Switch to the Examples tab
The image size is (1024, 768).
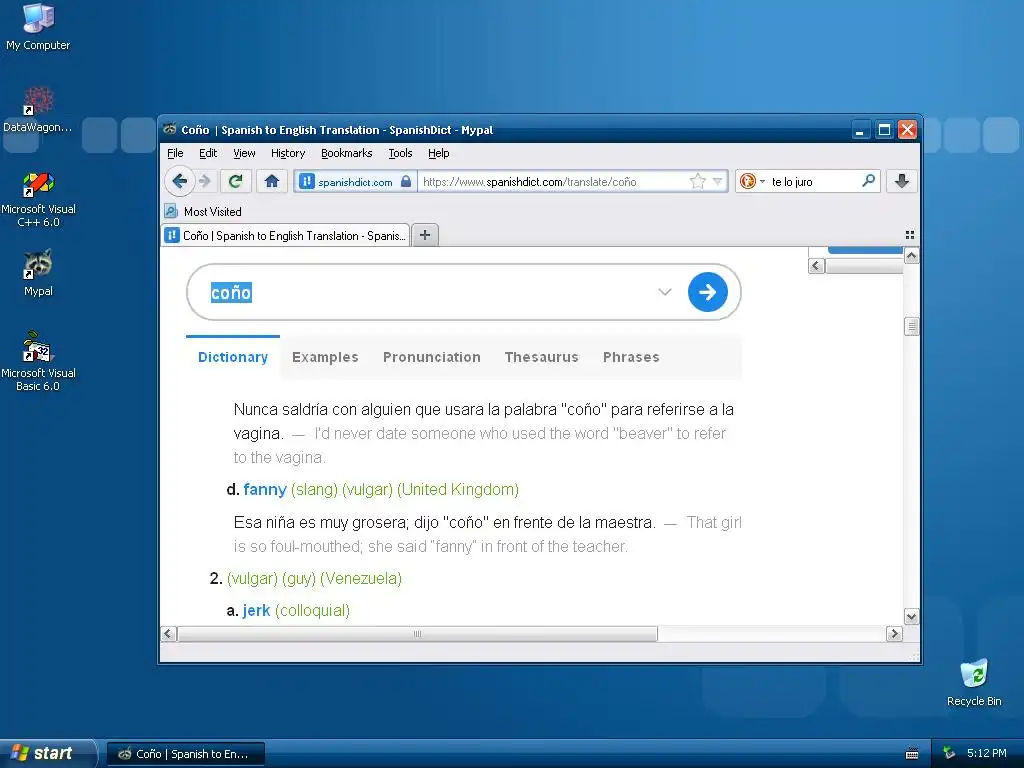click(325, 357)
